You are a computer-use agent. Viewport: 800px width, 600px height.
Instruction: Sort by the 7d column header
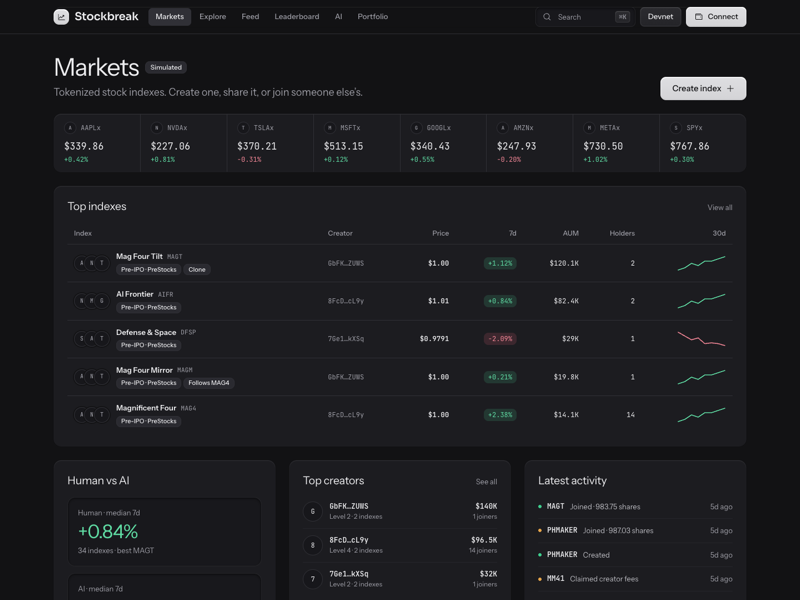point(512,233)
